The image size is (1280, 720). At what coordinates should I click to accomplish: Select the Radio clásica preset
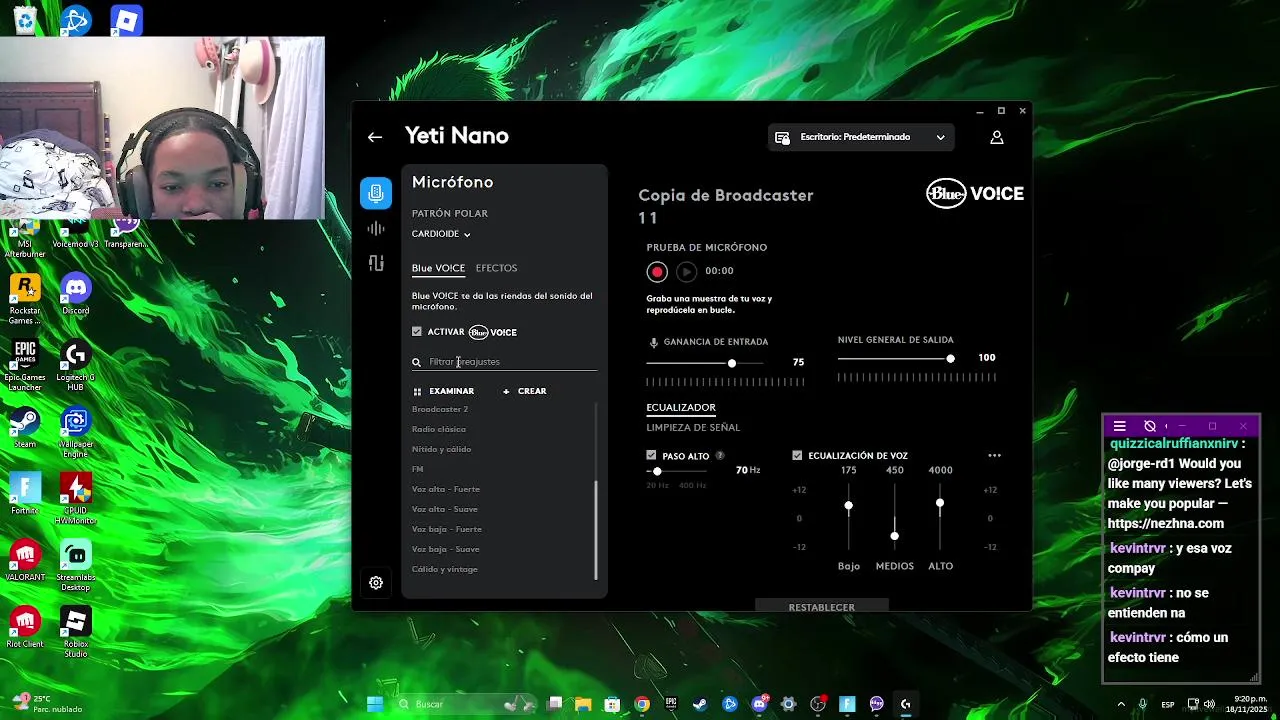click(x=439, y=429)
